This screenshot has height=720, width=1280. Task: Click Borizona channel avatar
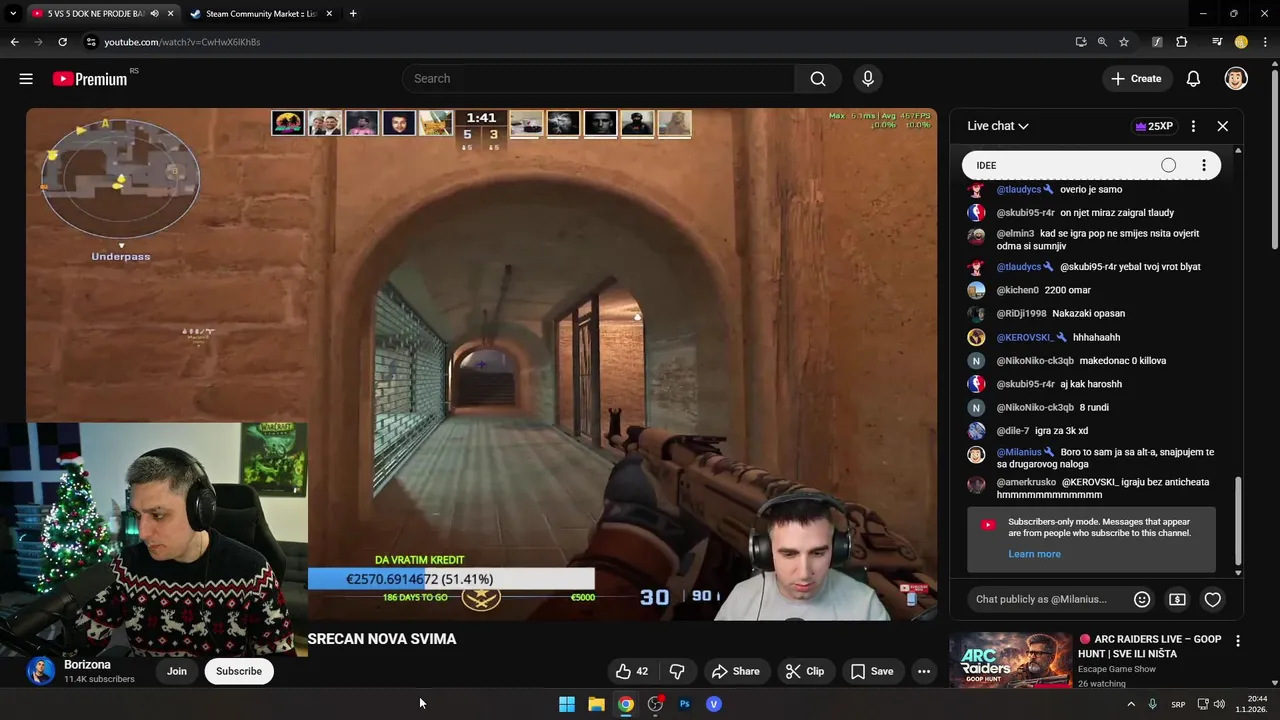(x=41, y=671)
